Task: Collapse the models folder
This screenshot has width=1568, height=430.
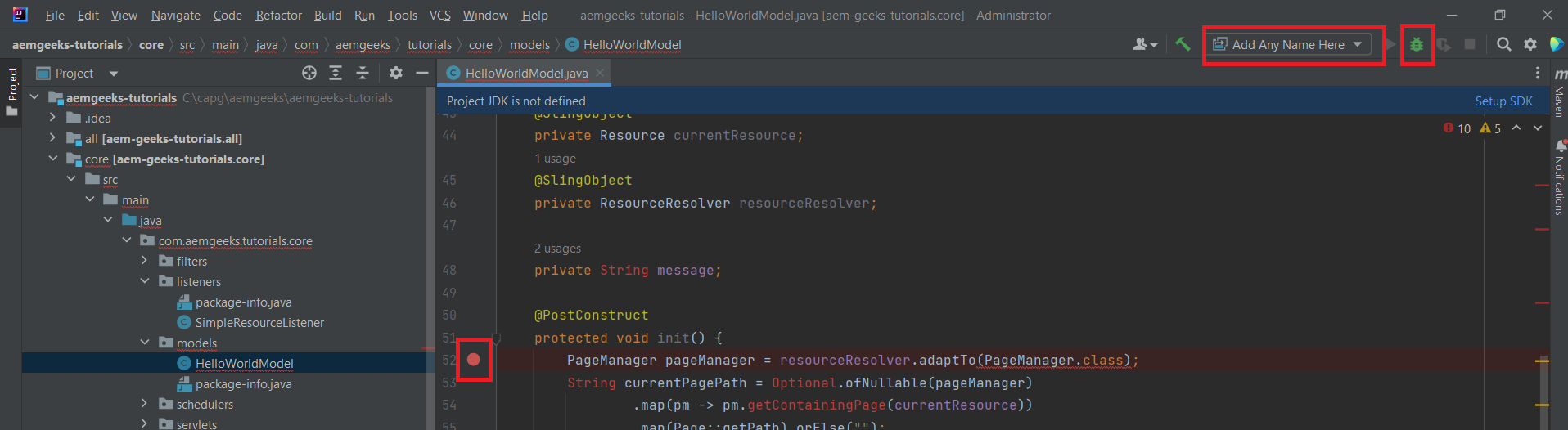Action: [x=145, y=343]
